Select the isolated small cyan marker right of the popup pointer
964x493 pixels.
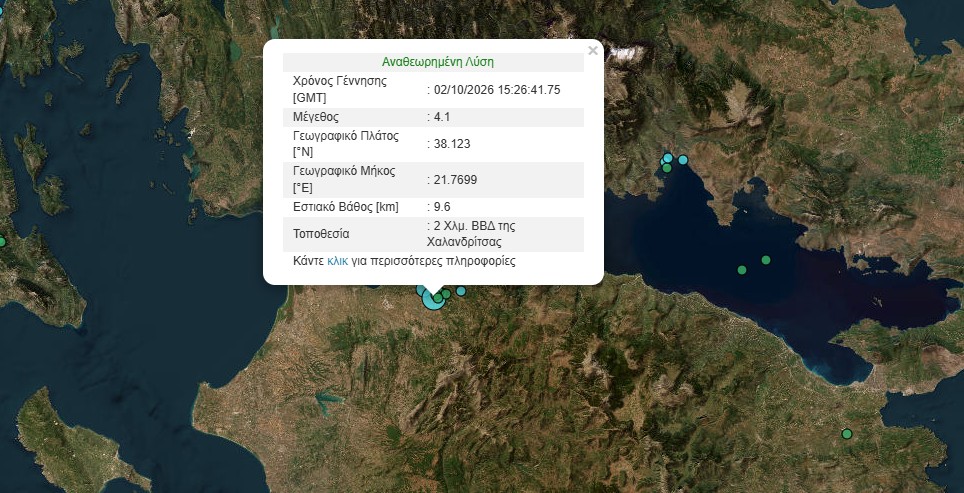click(x=460, y=291)
